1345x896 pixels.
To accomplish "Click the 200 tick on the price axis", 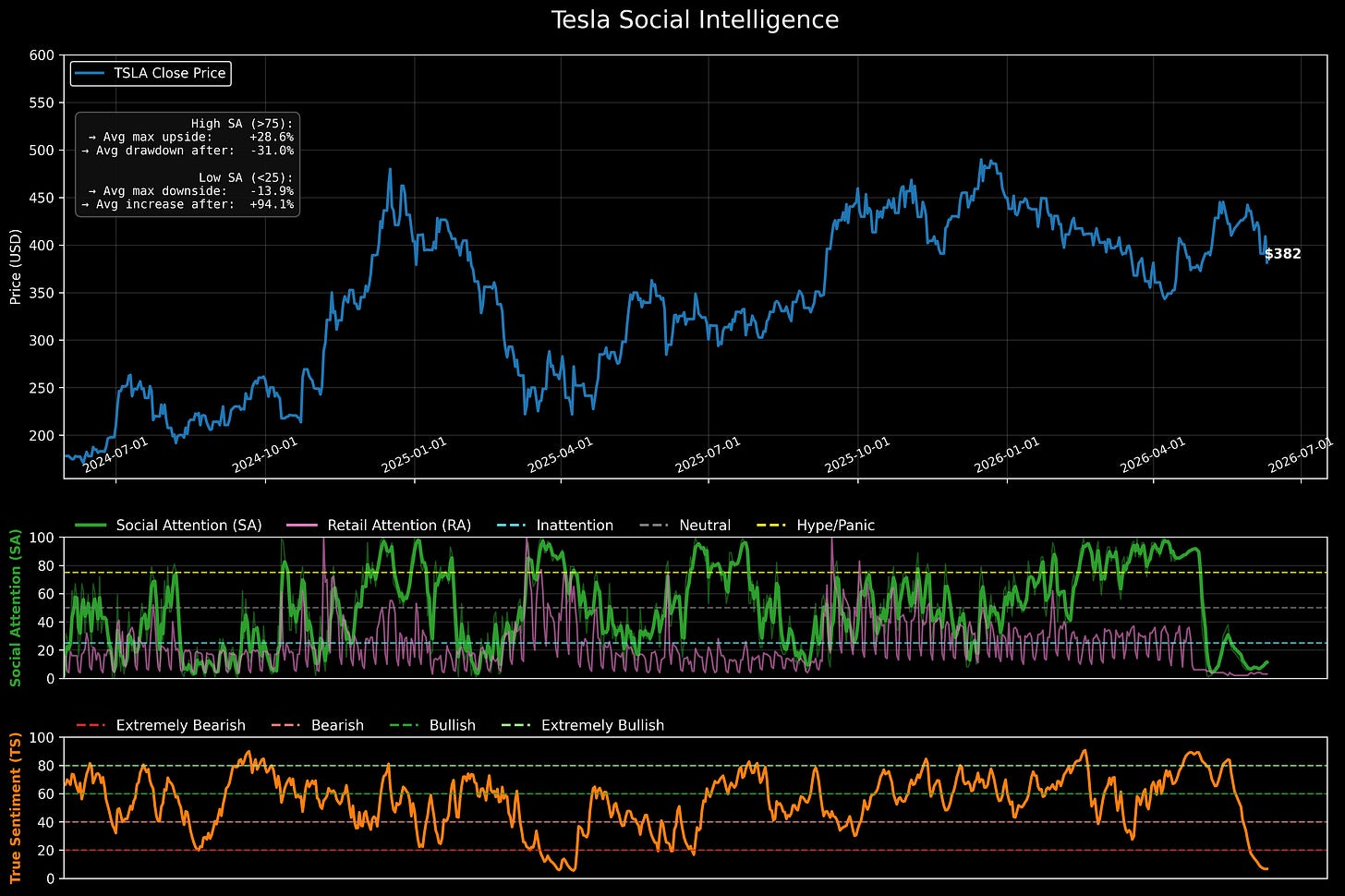I will pyautogui.click(x=42, y=435).
